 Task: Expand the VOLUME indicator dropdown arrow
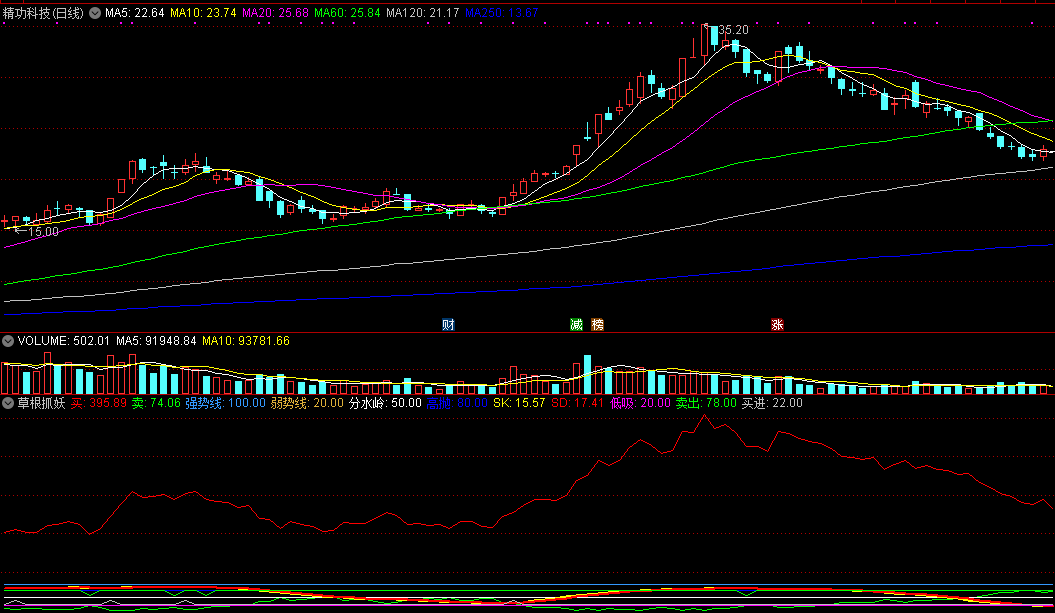(x=7, y=341)
